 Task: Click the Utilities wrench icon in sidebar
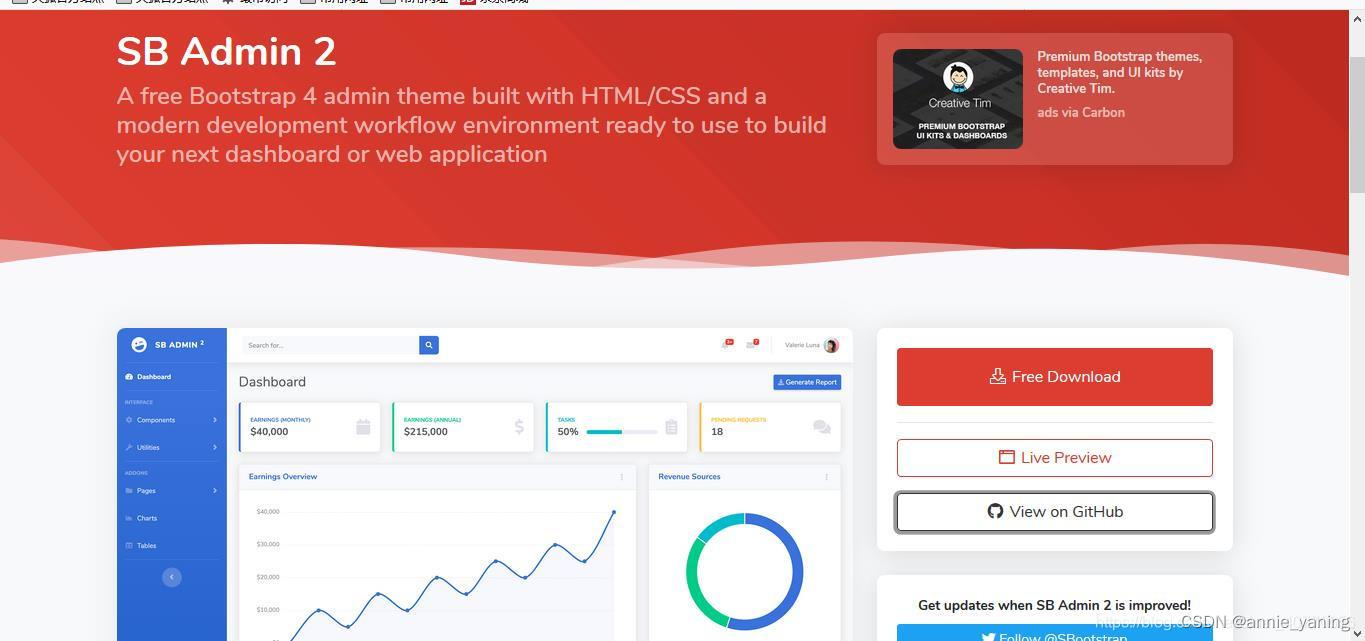point(129,447)
